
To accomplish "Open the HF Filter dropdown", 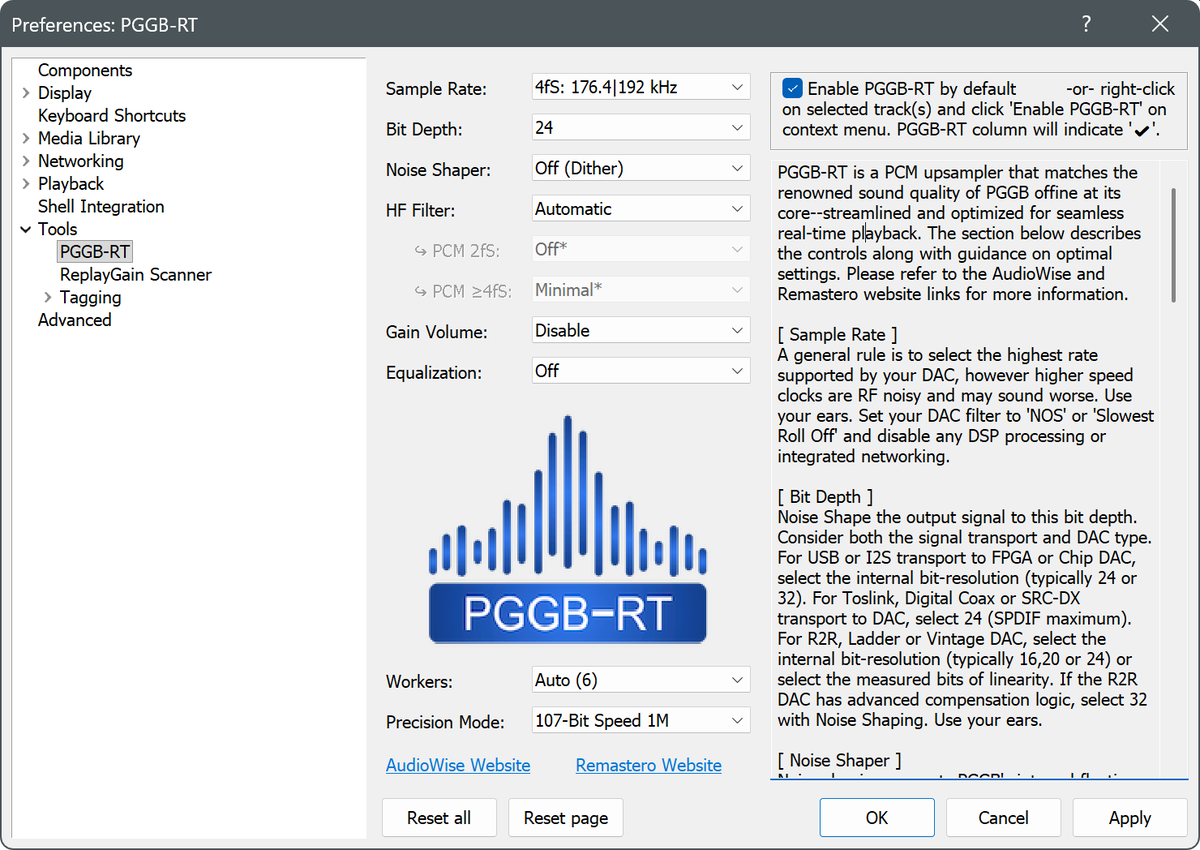I will coord(640,209).
